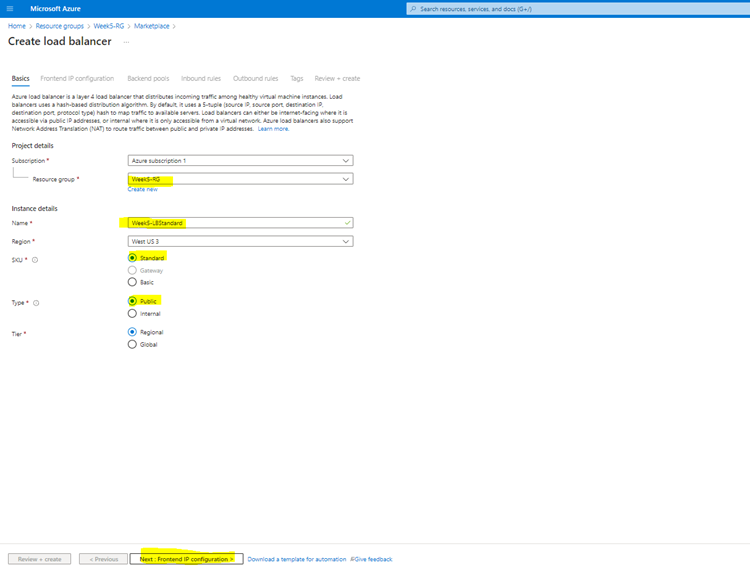750x573 pixels.
Task: Select the Basic SKU radio button
Action: tap(132, 282)
